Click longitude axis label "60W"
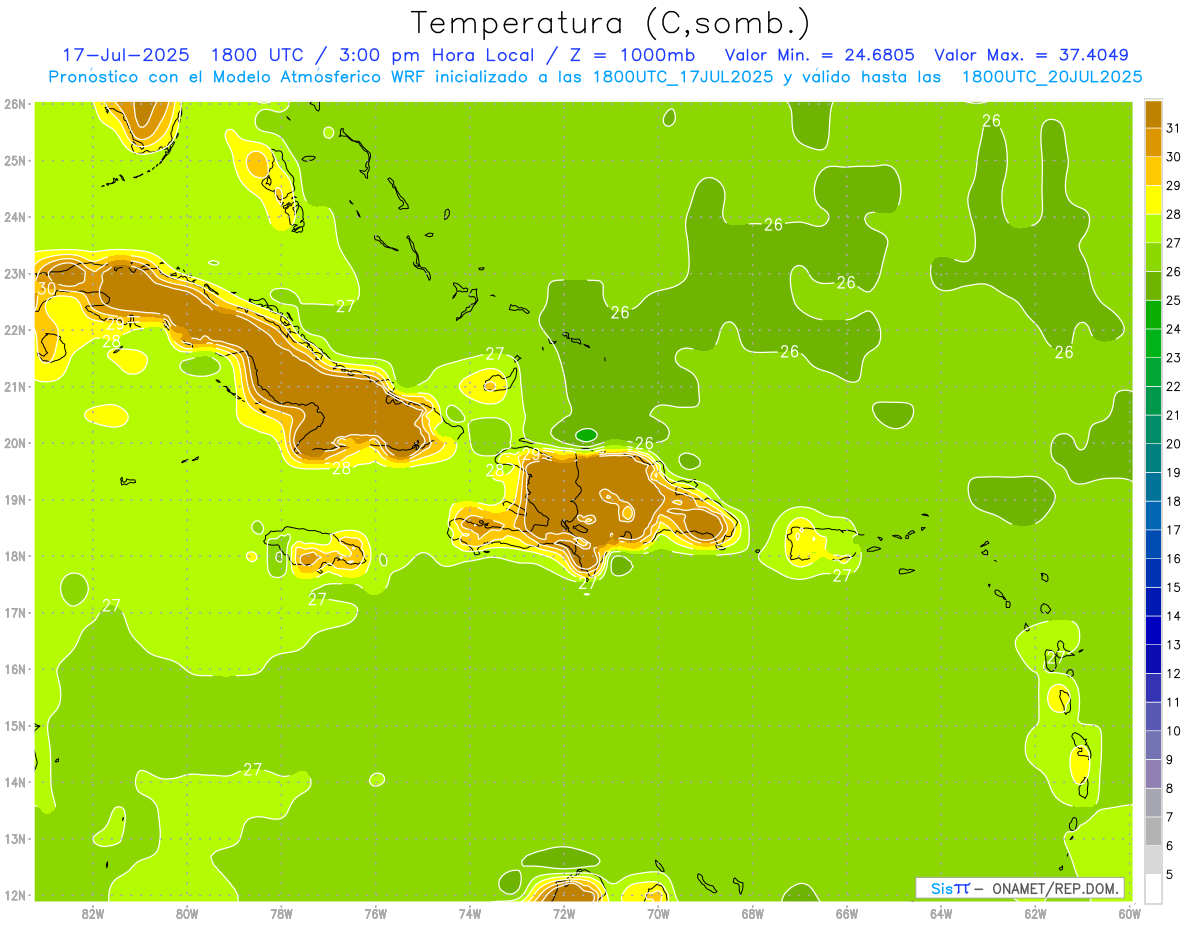 [1129, 913]
